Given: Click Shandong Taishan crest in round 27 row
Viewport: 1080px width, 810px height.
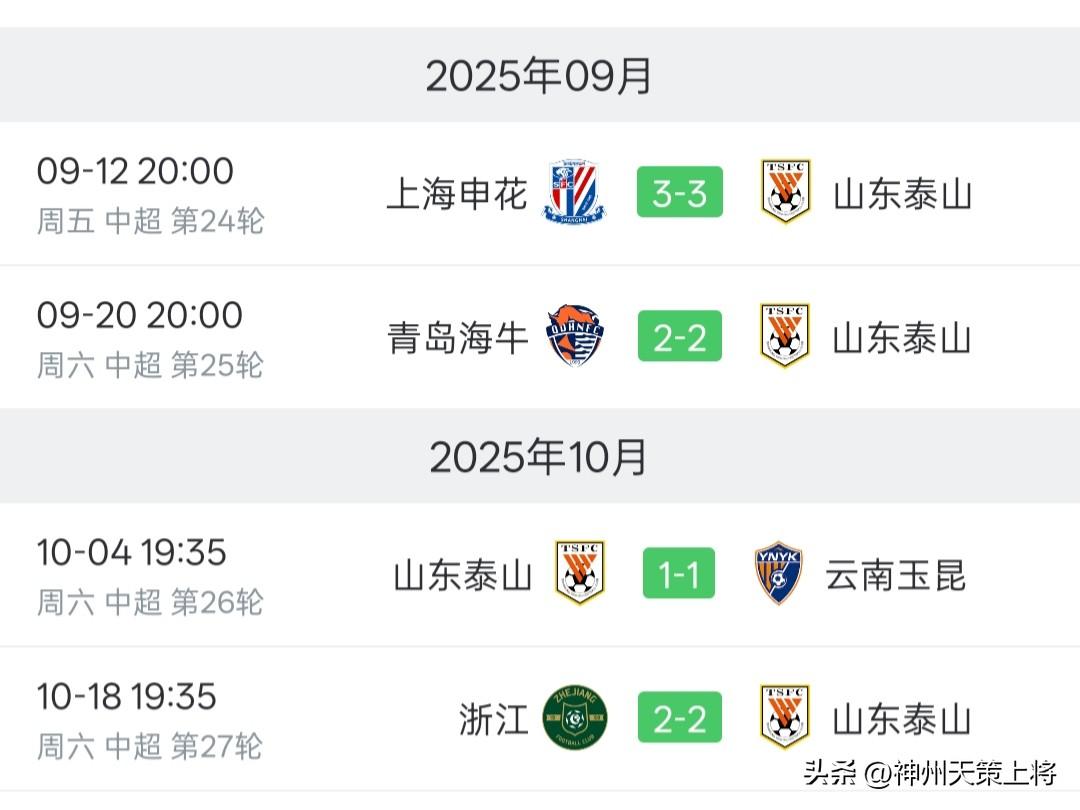Looking at the screenshot, I should coord(785,718).
